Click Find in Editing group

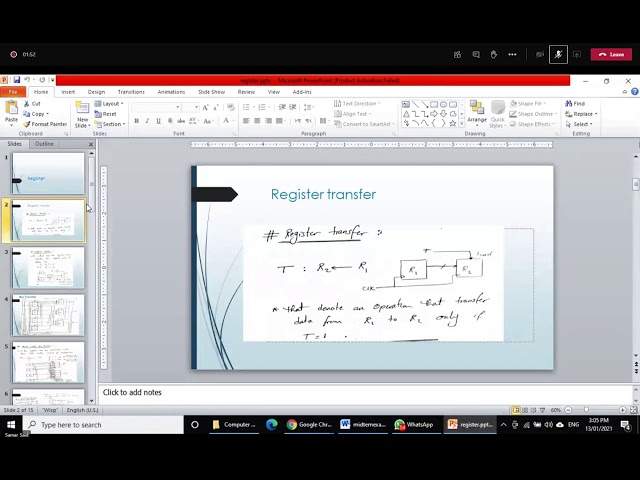pos(575,104)
